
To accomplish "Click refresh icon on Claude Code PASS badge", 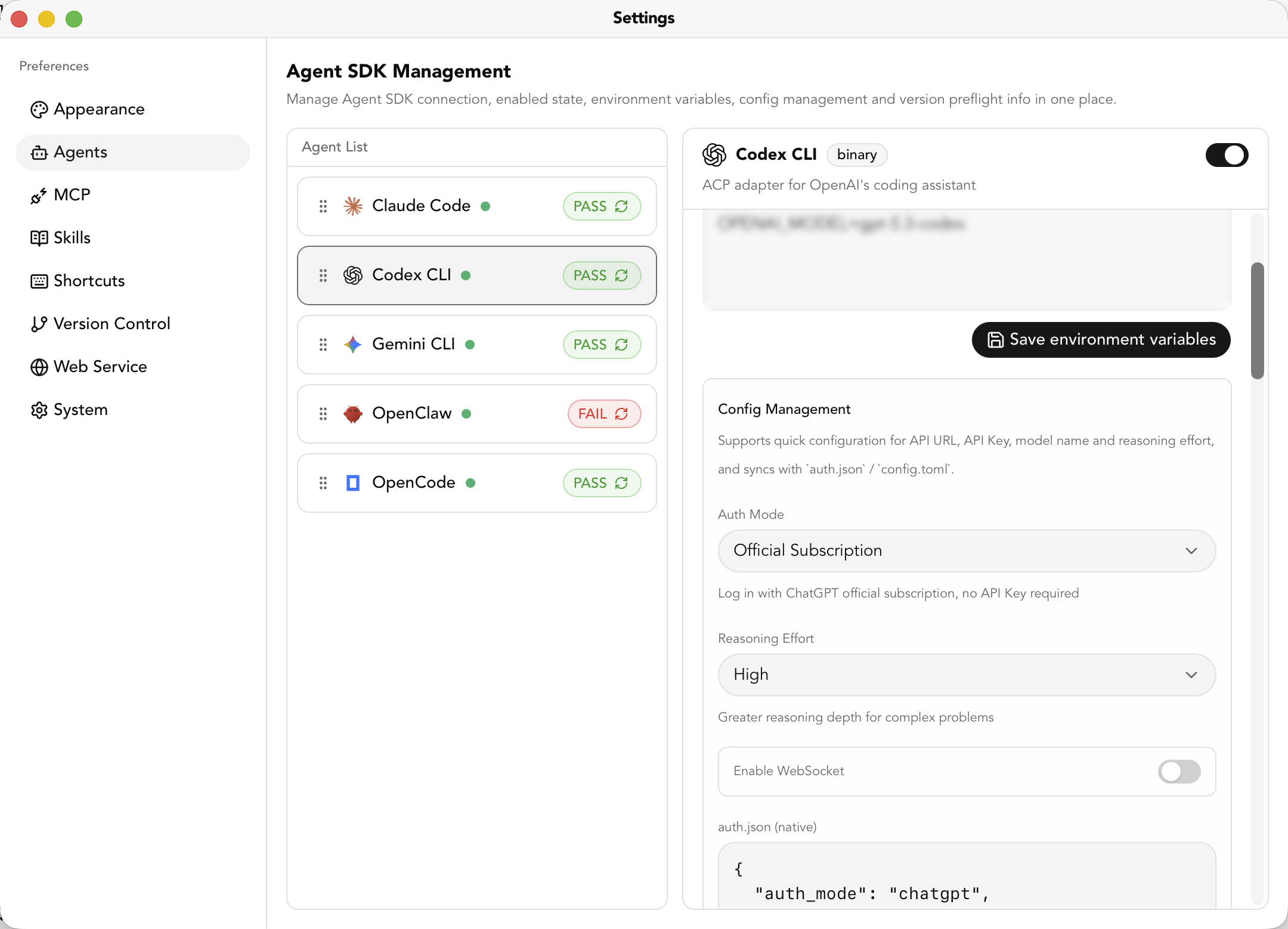I will 621,206.
